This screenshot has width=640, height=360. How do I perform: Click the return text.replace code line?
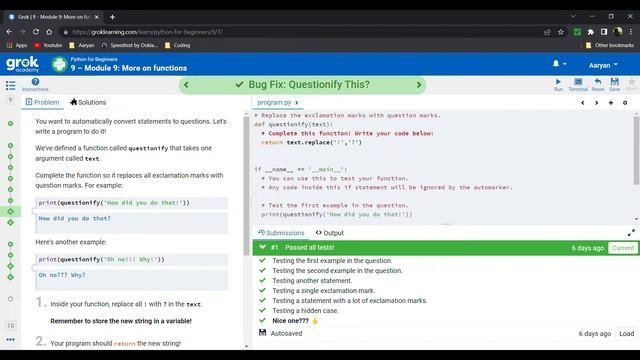(311, 142)
